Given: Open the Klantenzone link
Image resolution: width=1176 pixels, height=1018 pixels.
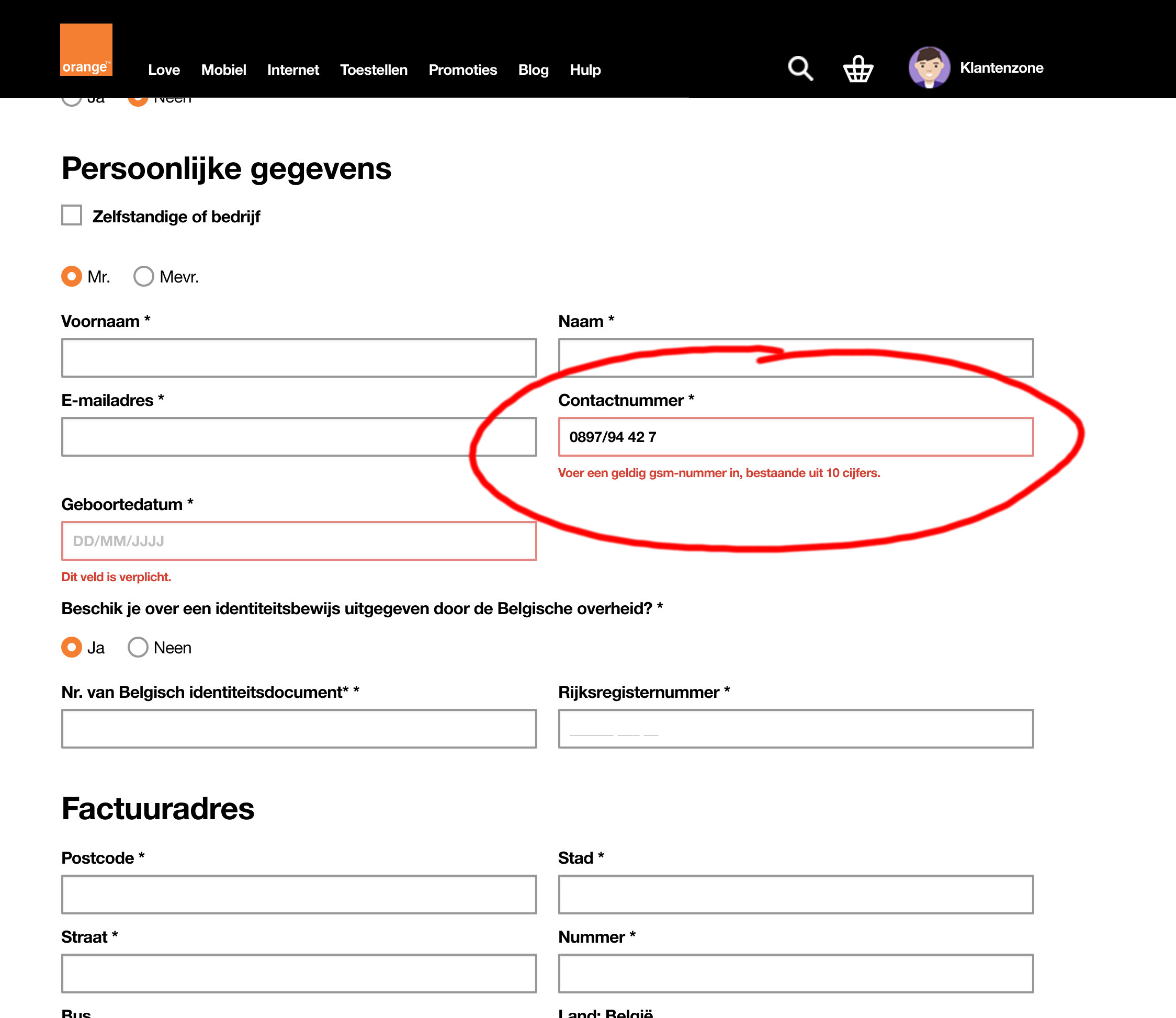Looking at the screenshot, I should [1001, 68].
